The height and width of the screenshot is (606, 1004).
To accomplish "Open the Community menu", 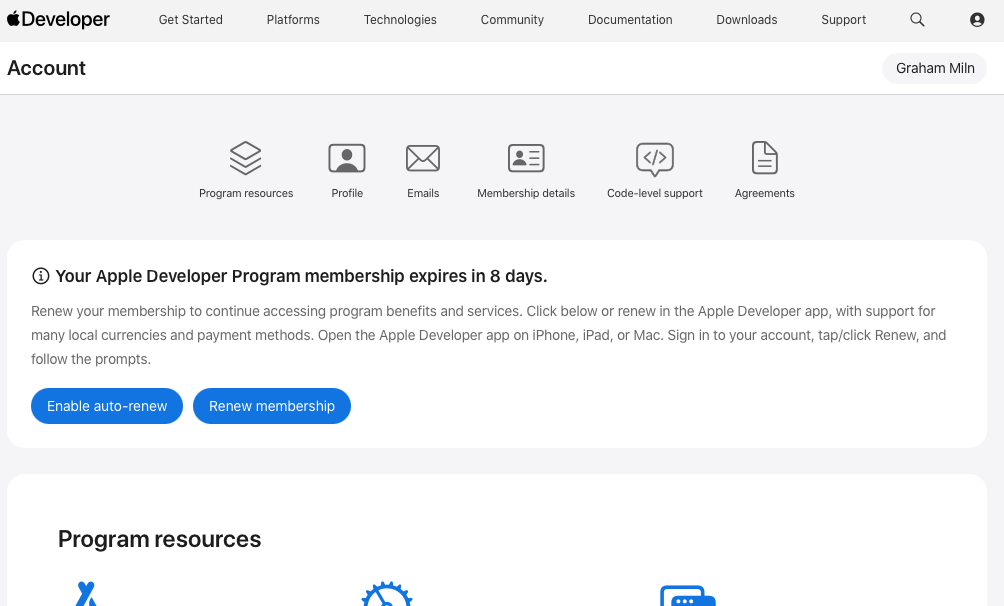I will [512, 20].
